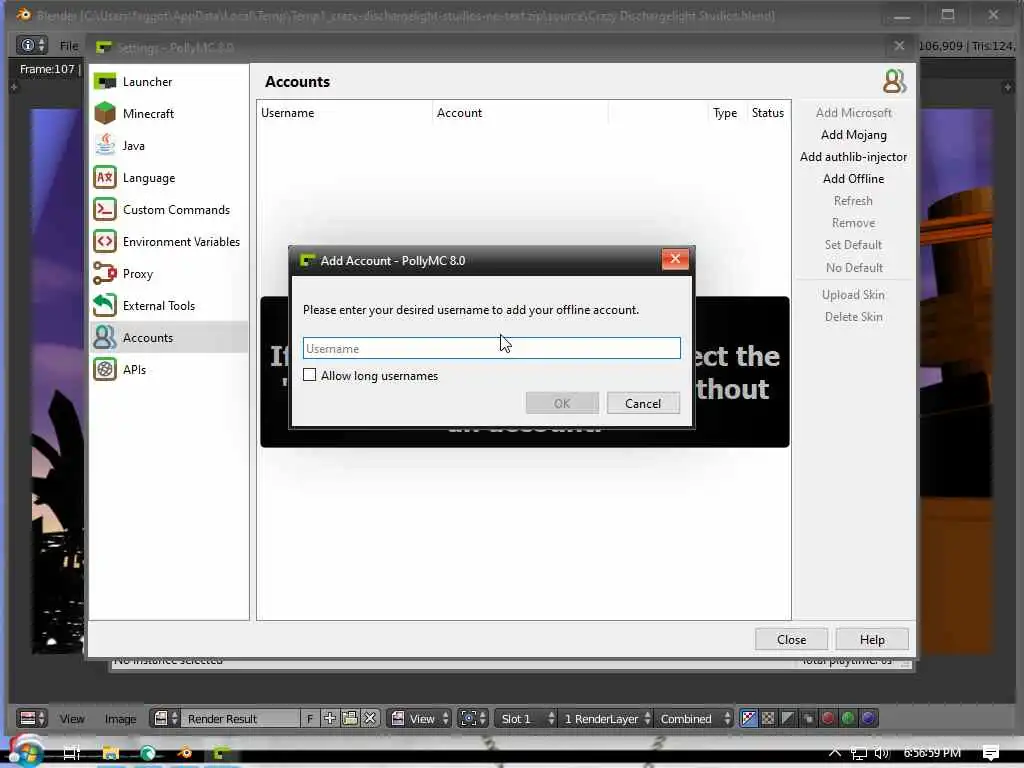This screenshot has height=768, width=1024.
Task: Click Close button in Settings window
Action: coord(792,639)
